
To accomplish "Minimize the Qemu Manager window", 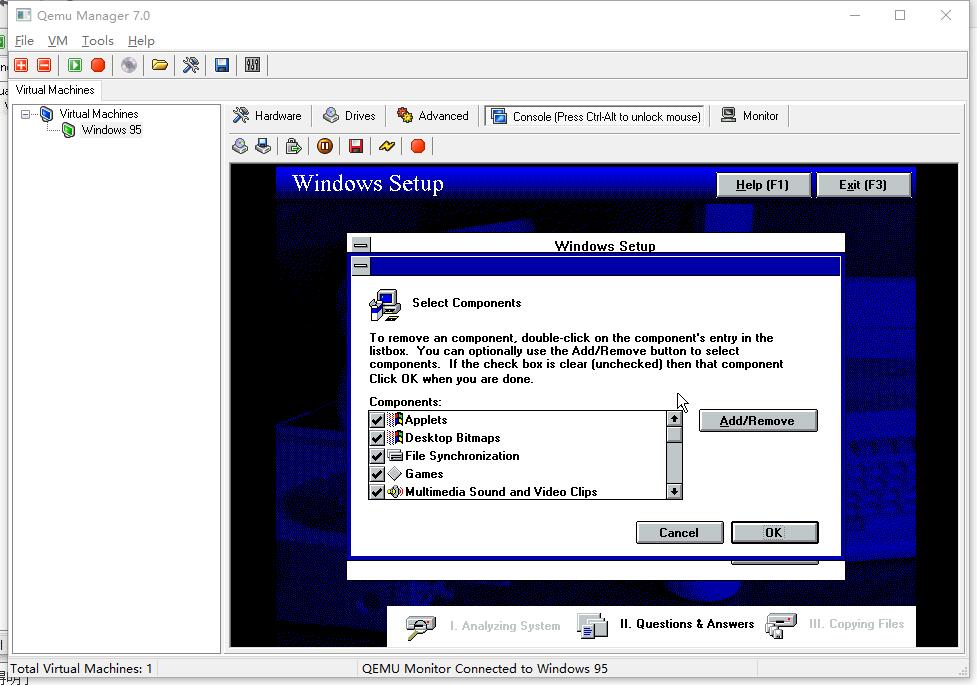I will (x=855, y=15).
